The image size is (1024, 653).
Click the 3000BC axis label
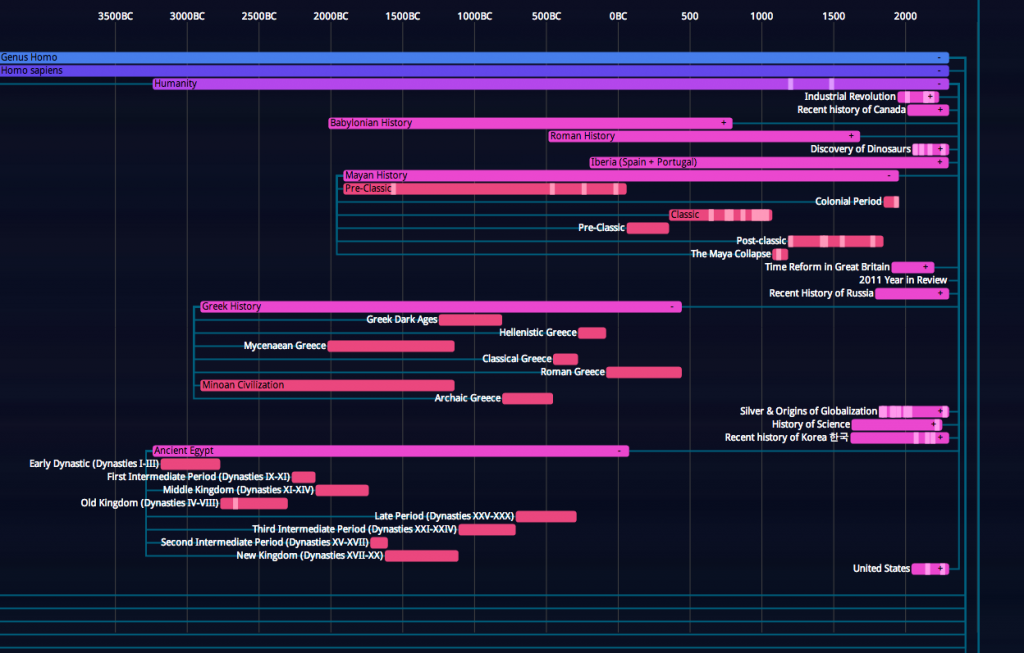point(187,16)
